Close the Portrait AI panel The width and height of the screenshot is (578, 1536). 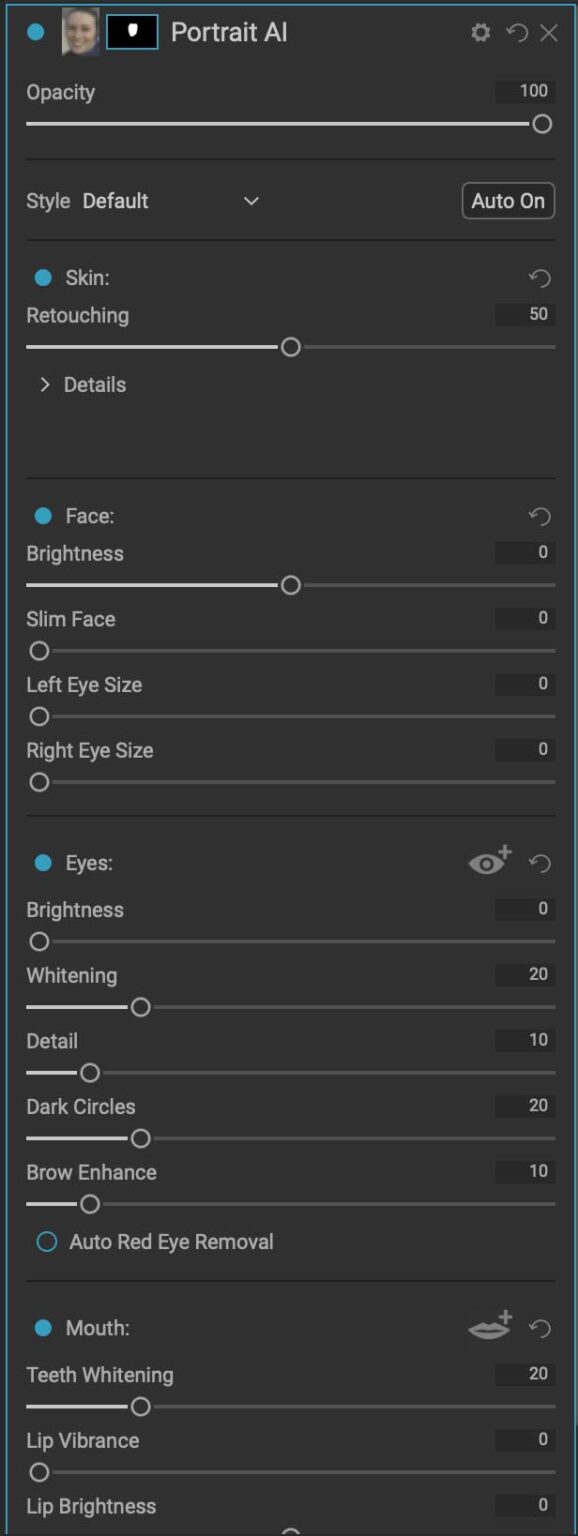click(549, 33)
